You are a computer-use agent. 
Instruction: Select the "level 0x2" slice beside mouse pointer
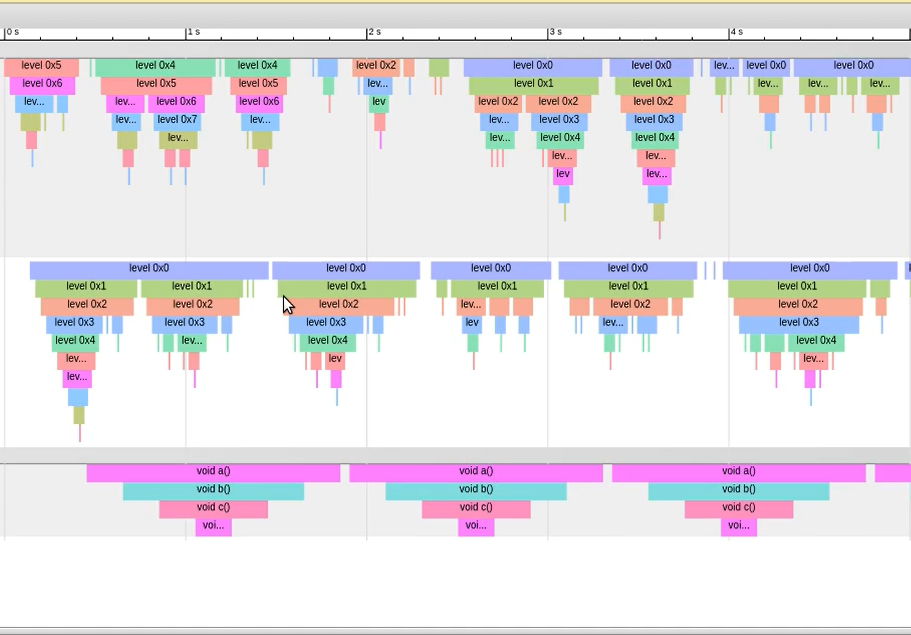[x=338, y=305]
